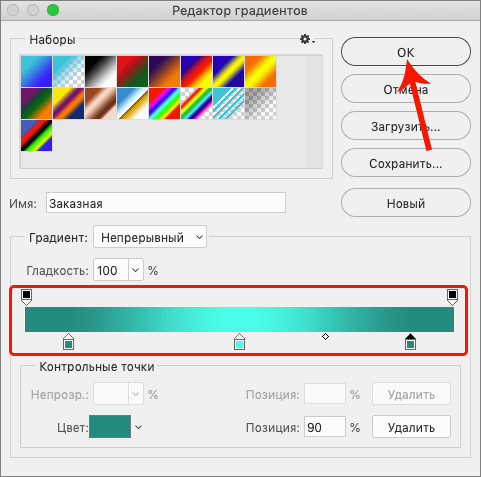Click the midpoint diamond below gradient bar

[x=325, y=337]
